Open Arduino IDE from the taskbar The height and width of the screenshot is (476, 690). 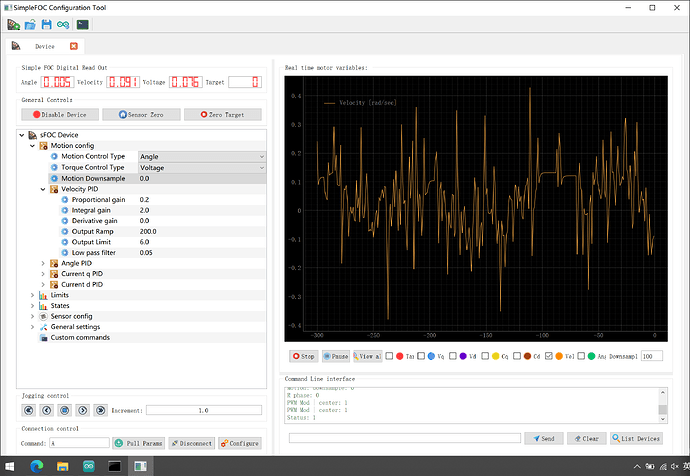point(88,466)
